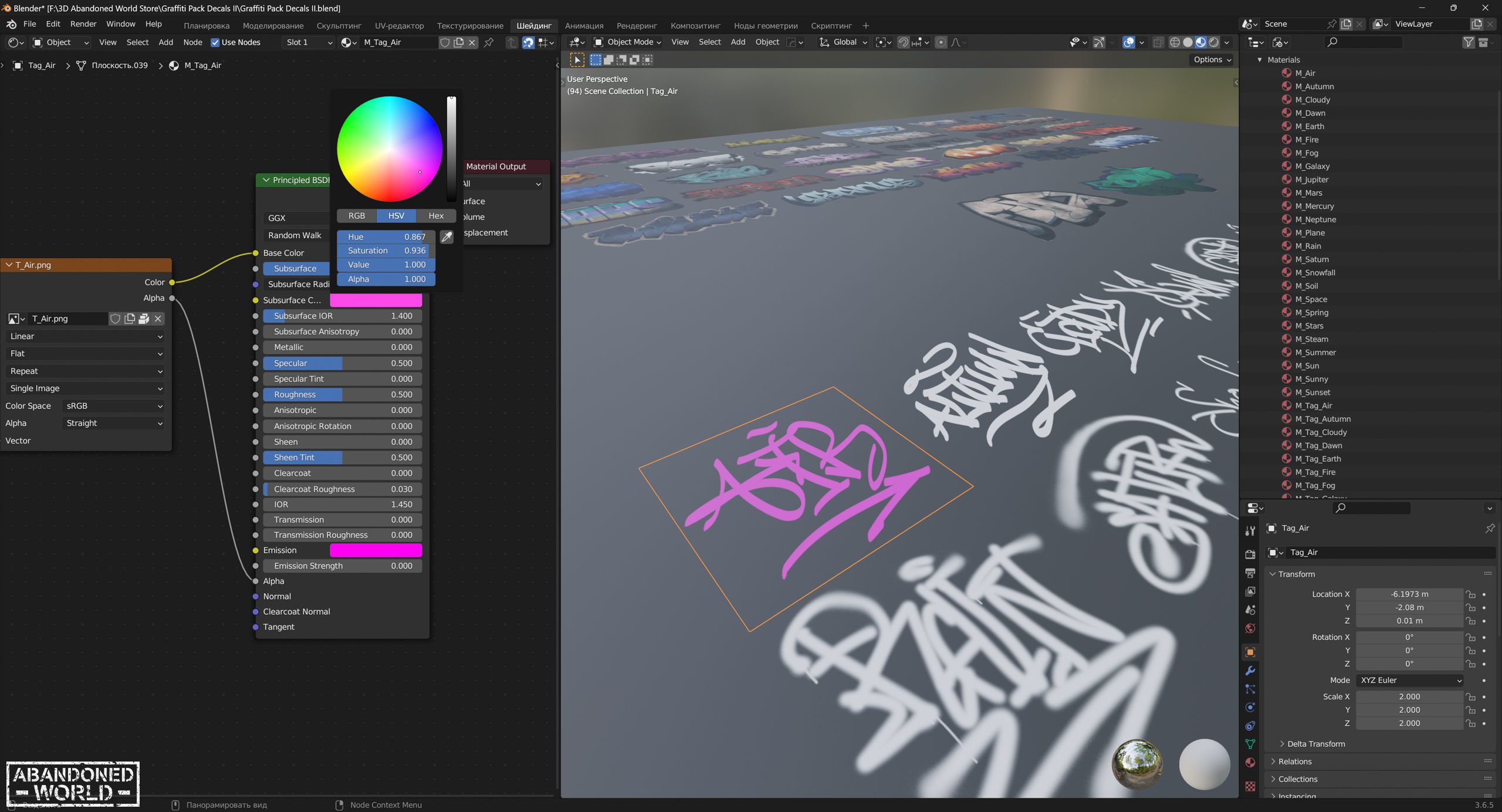Toggle the Location X lock icon
This screenshot has height=812, width=1502.
pos(1471,594)
